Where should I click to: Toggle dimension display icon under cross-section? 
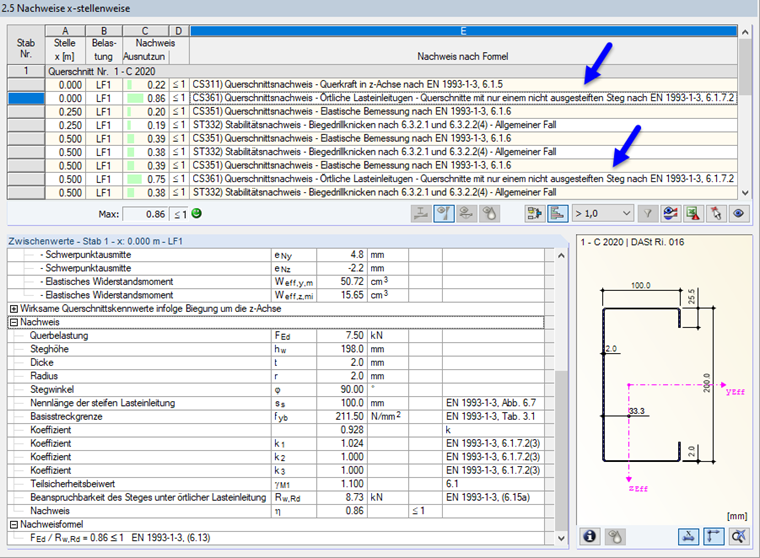point(688,536)
